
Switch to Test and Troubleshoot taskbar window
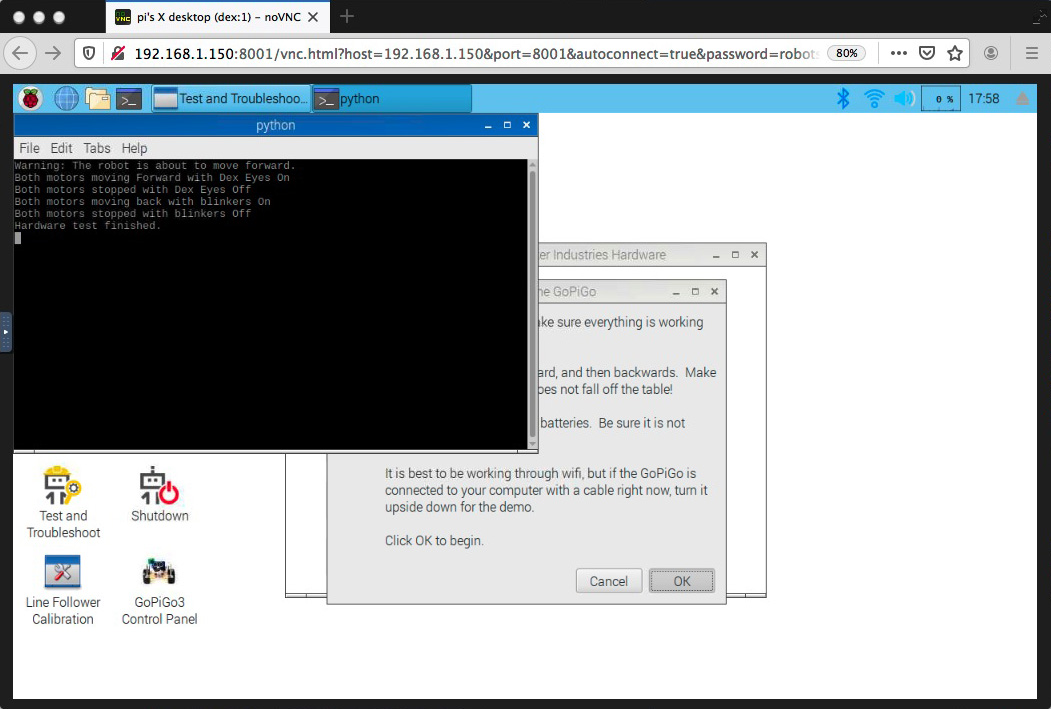(x=230, y=99)
